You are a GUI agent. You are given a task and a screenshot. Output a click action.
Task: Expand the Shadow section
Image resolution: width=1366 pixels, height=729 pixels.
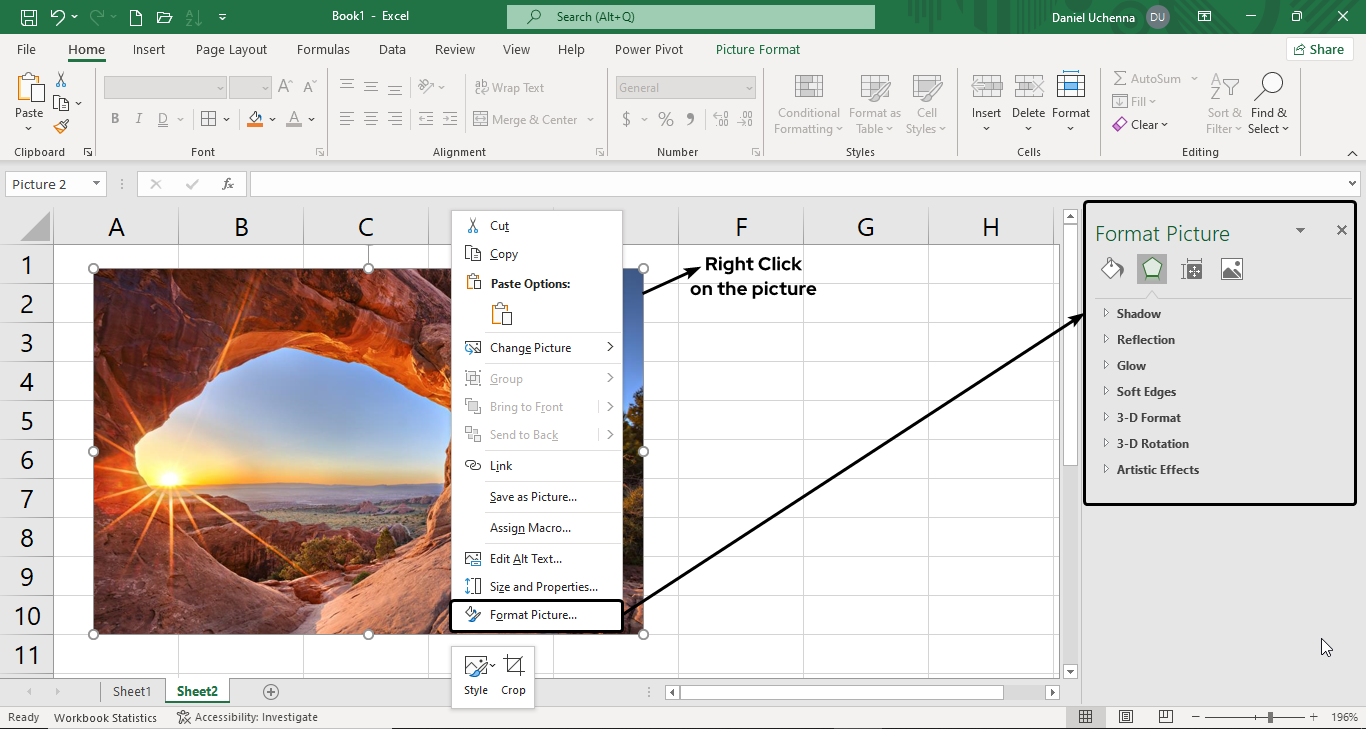[x=1138, y=313]
